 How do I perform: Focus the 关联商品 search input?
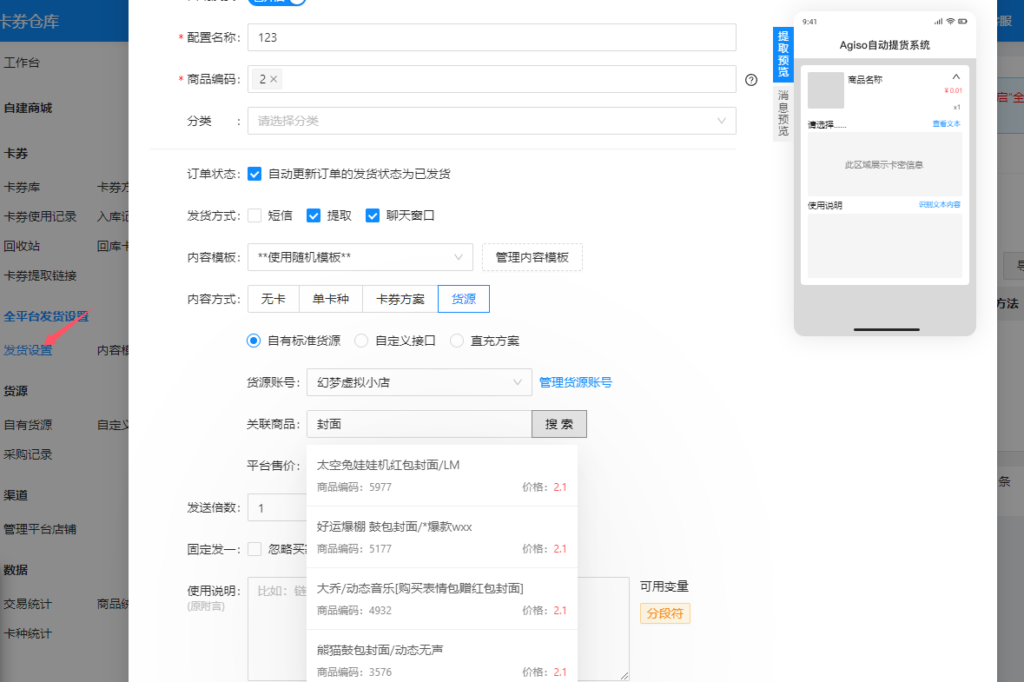click(x=419, y=424)
